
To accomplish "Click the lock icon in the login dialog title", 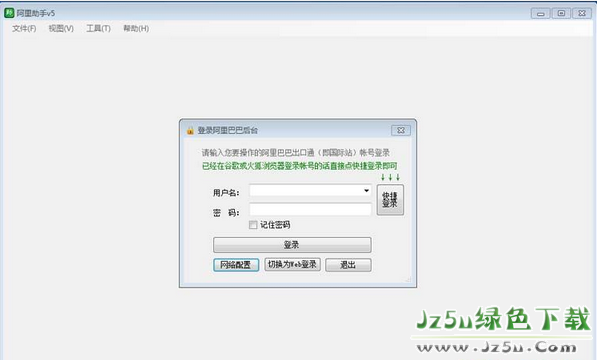I will pyautogui.click(x=190, y=131).
